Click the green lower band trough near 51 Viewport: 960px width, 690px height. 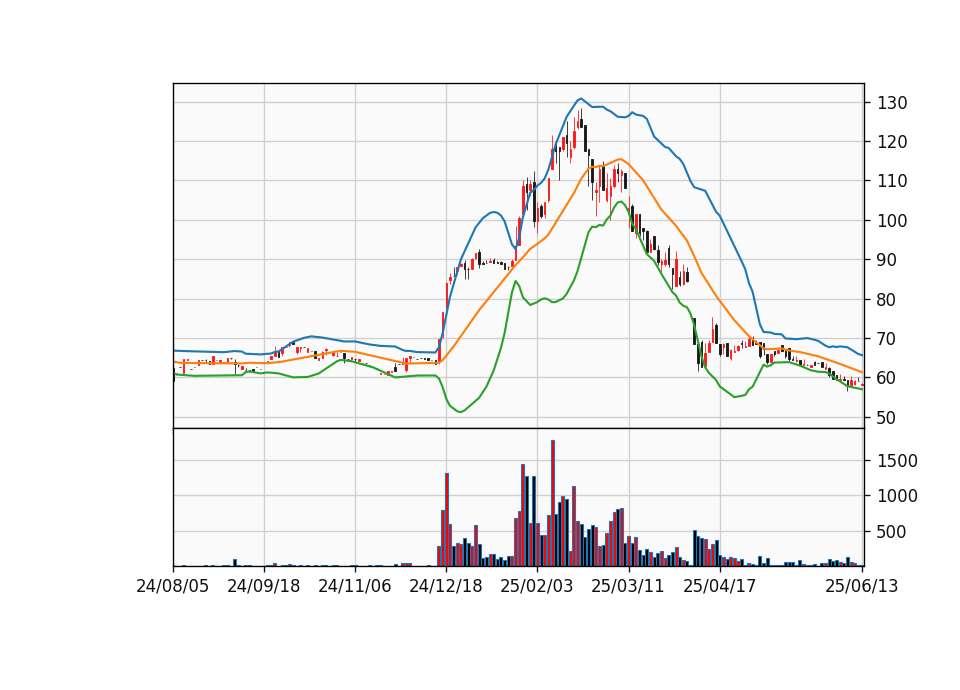coord(460,411)
